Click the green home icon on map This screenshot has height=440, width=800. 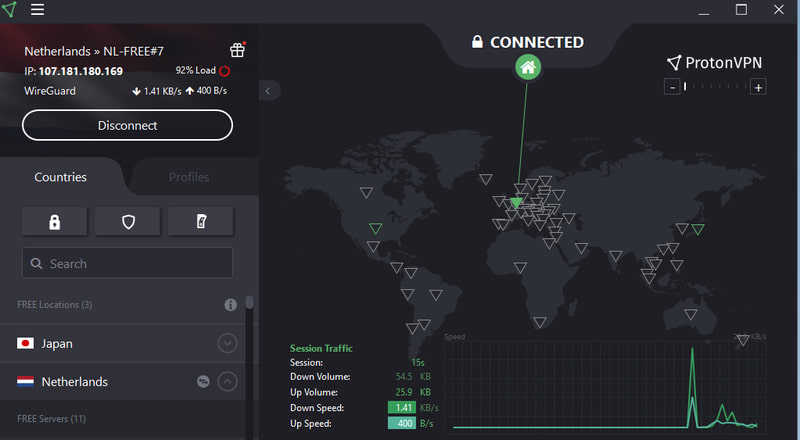[528, 67]
